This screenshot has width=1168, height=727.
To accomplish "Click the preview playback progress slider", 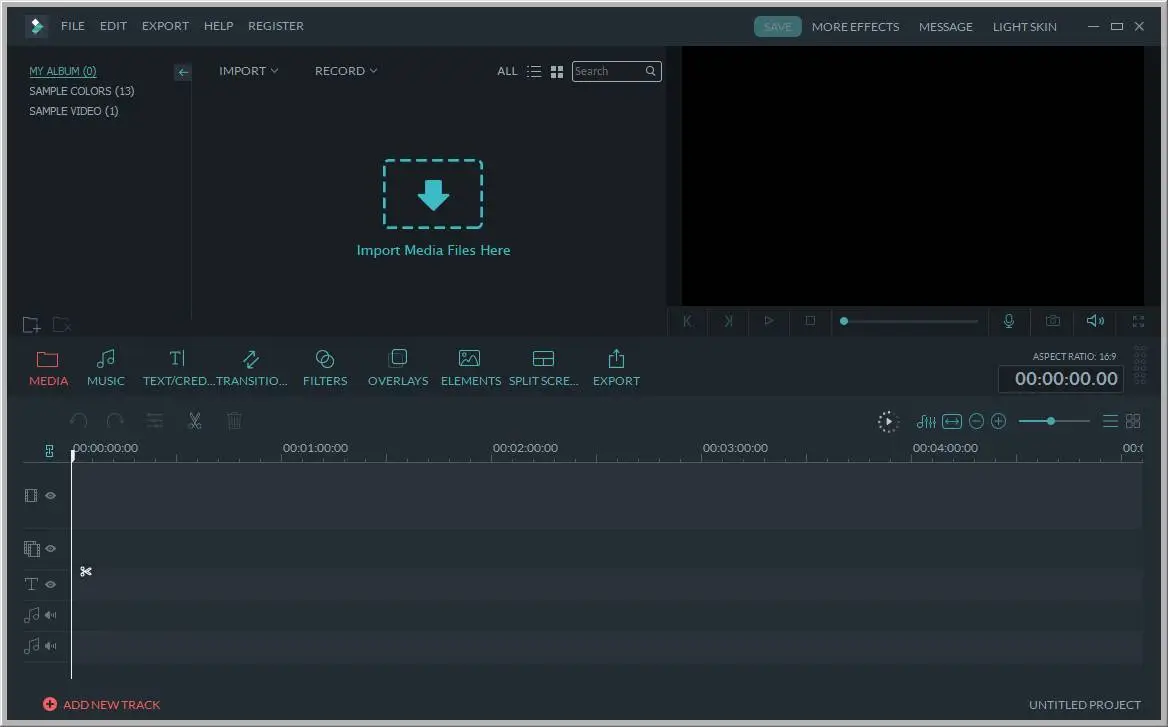I will [x=909, y=321].
